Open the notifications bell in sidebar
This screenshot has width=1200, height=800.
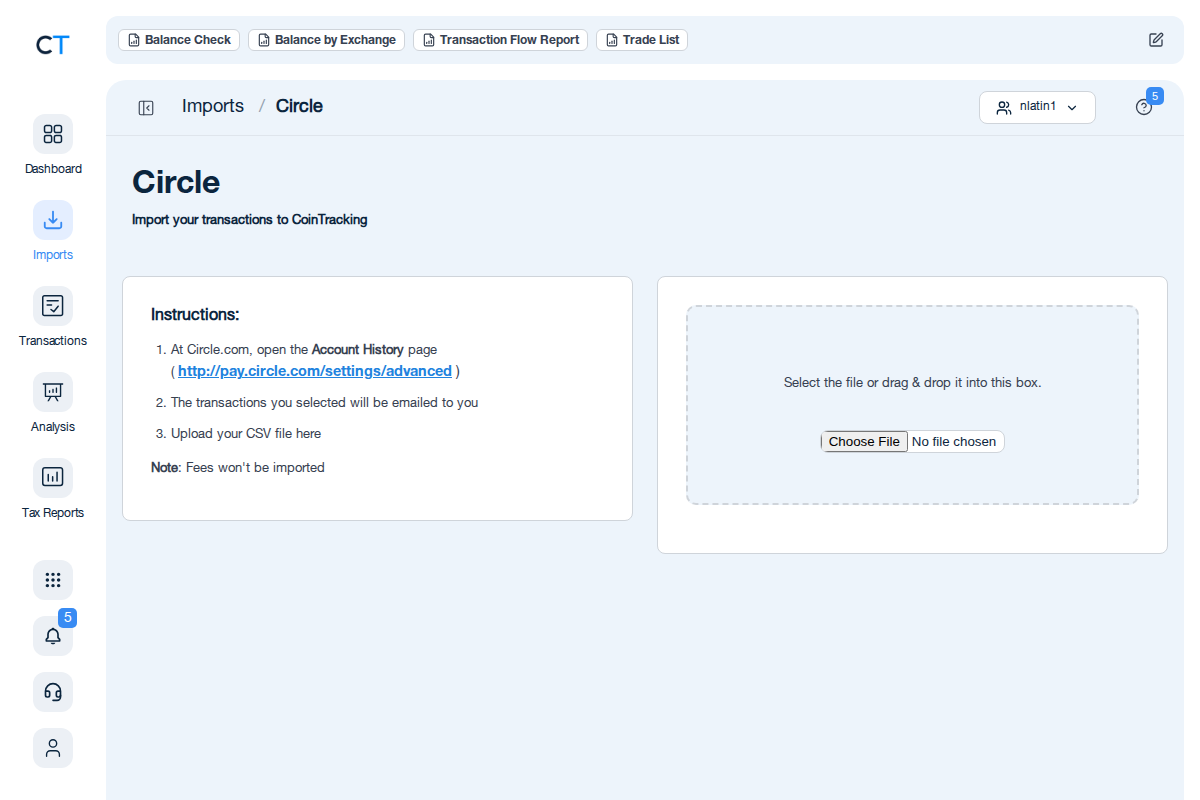pos(53,636)
